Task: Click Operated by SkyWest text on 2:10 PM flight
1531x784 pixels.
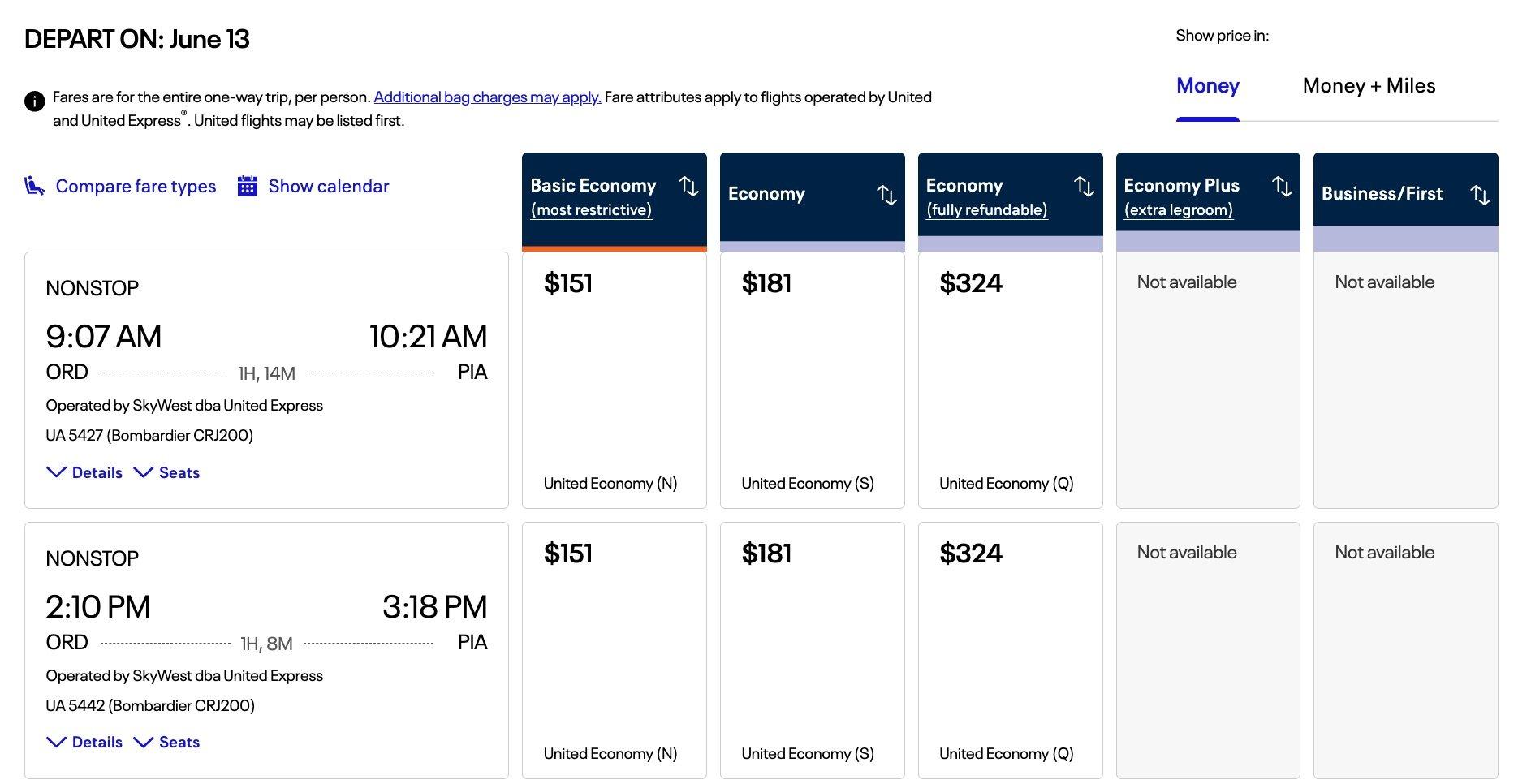Action: click(x=184, y=675)
